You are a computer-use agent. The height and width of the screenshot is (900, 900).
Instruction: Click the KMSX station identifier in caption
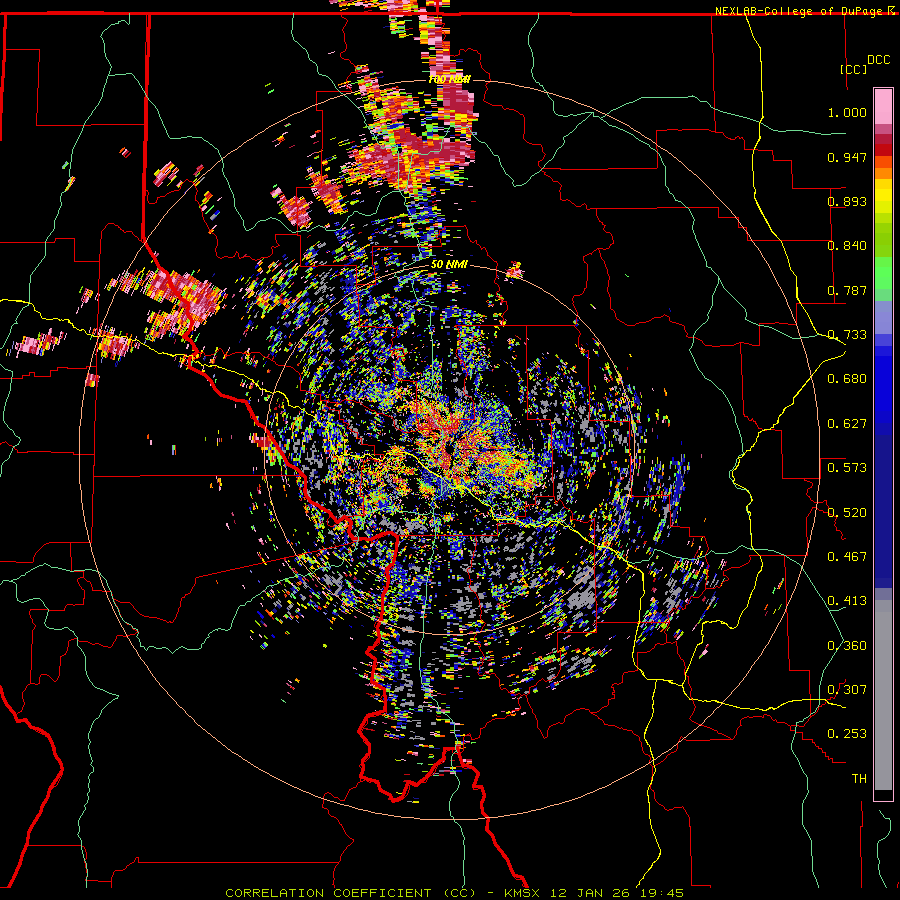click(x=524, y=893)
